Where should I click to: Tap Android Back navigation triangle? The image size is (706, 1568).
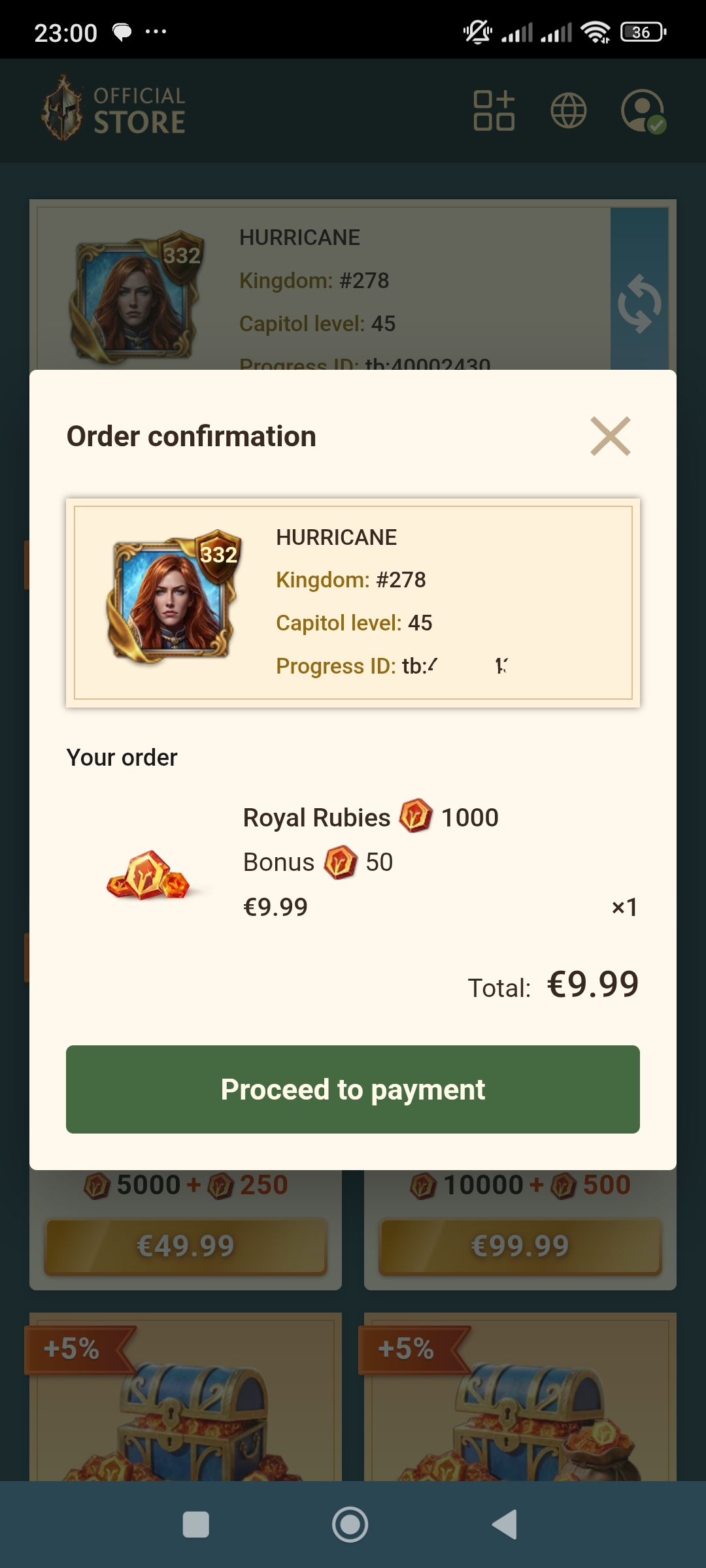tap(505, 1524)
